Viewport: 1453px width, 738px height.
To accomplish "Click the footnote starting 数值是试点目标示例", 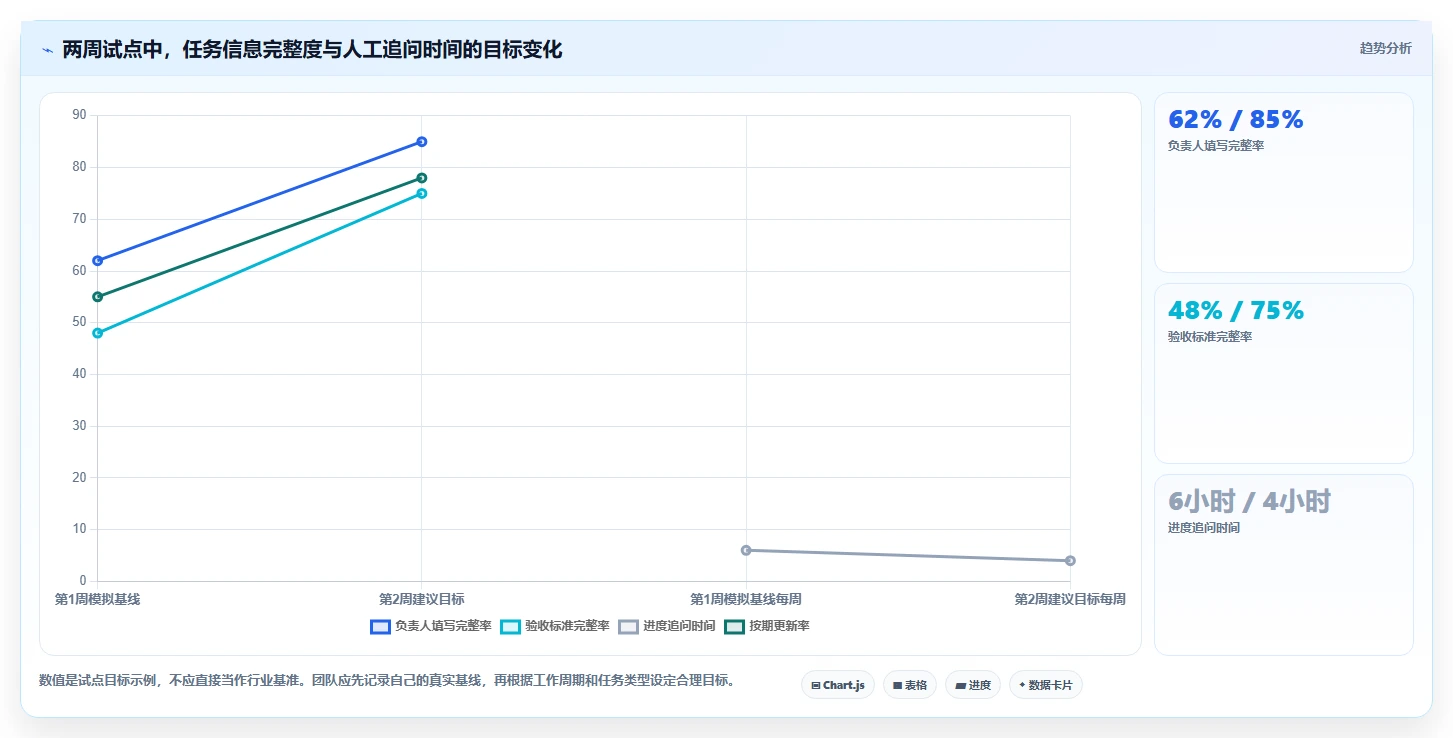I will click(389, 680).
